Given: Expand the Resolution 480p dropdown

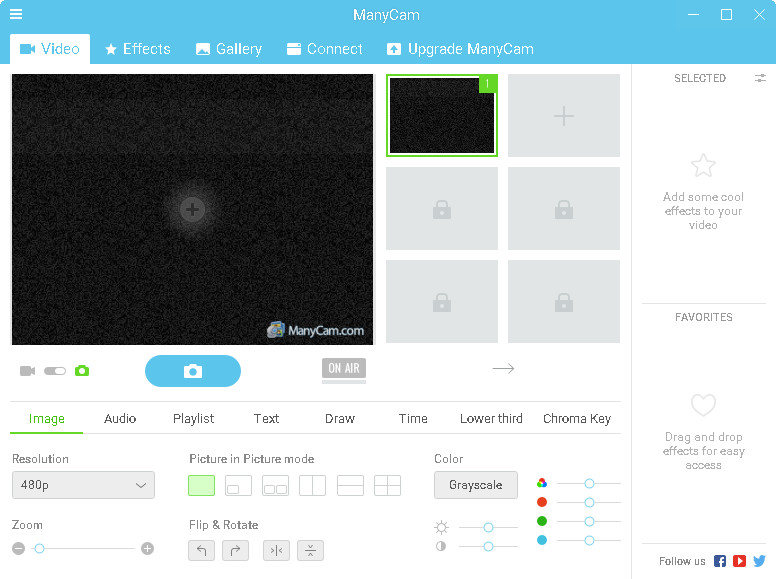Looking at the screenshot, I should click(83, 486).
